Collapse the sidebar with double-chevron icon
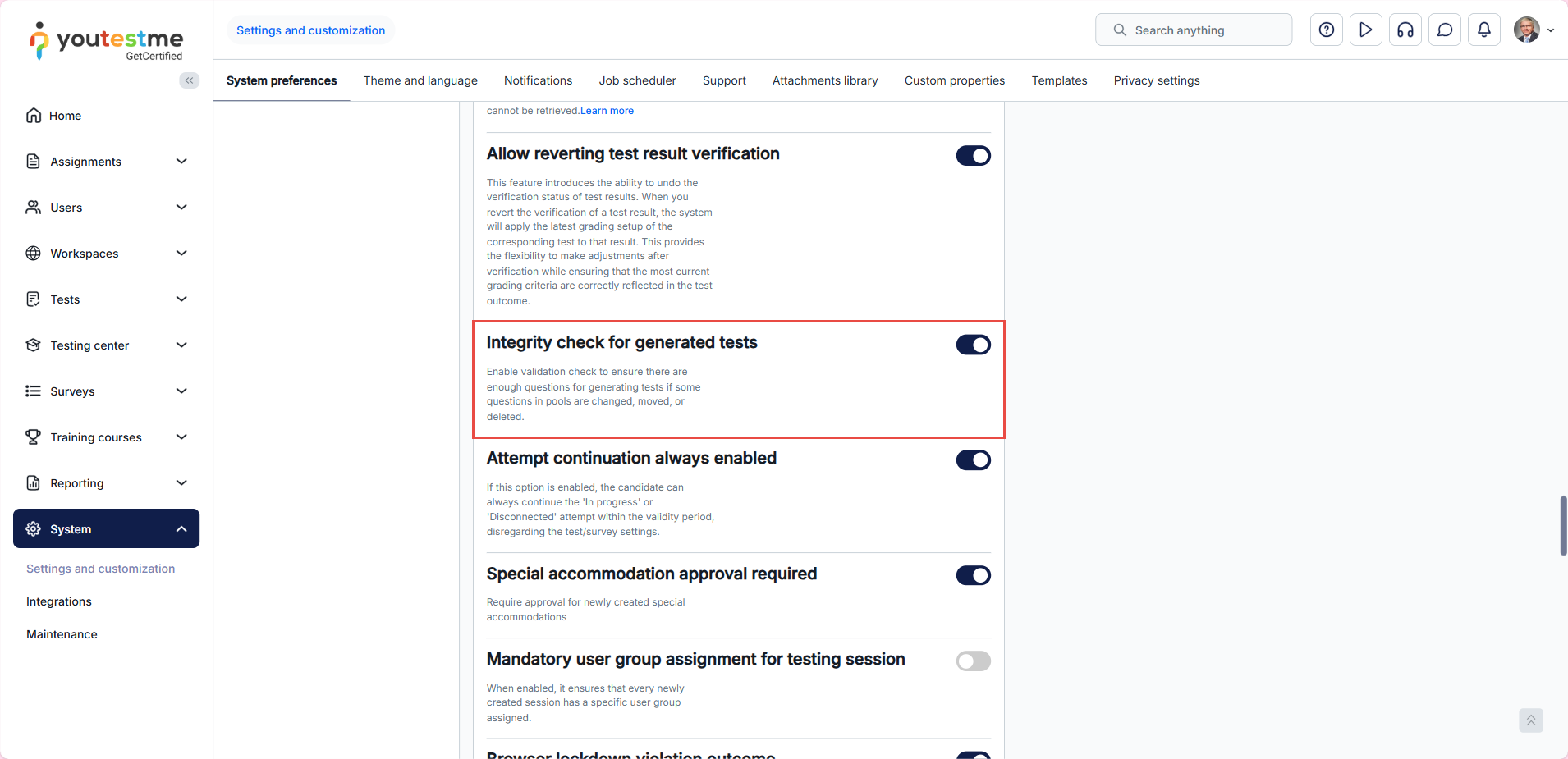This screenshot has height=759, width=1568. pos(189,80)
